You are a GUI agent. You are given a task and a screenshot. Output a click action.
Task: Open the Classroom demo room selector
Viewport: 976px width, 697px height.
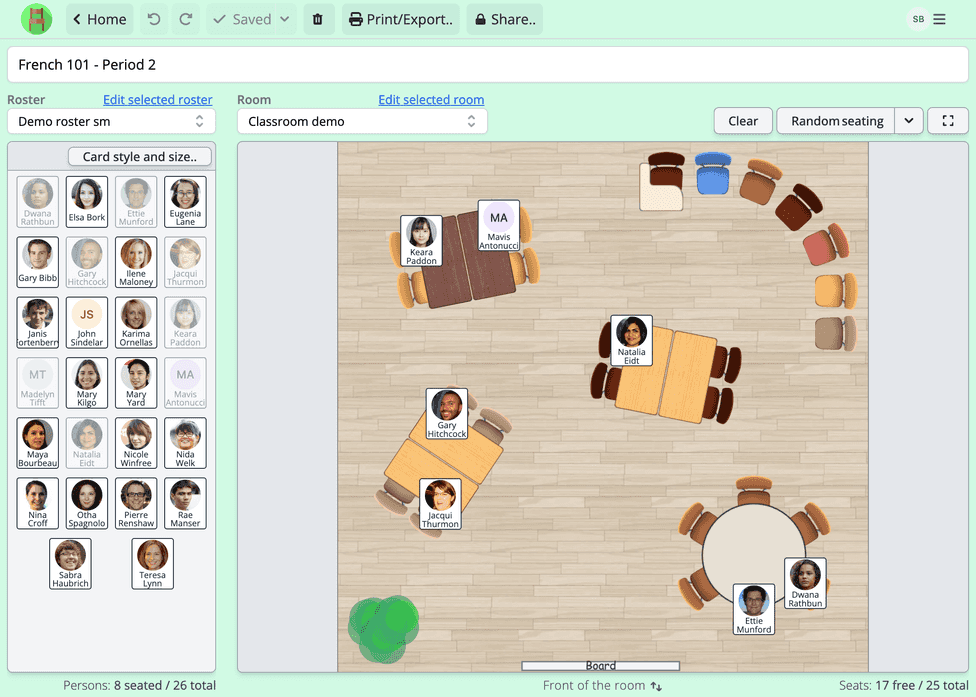362,120
